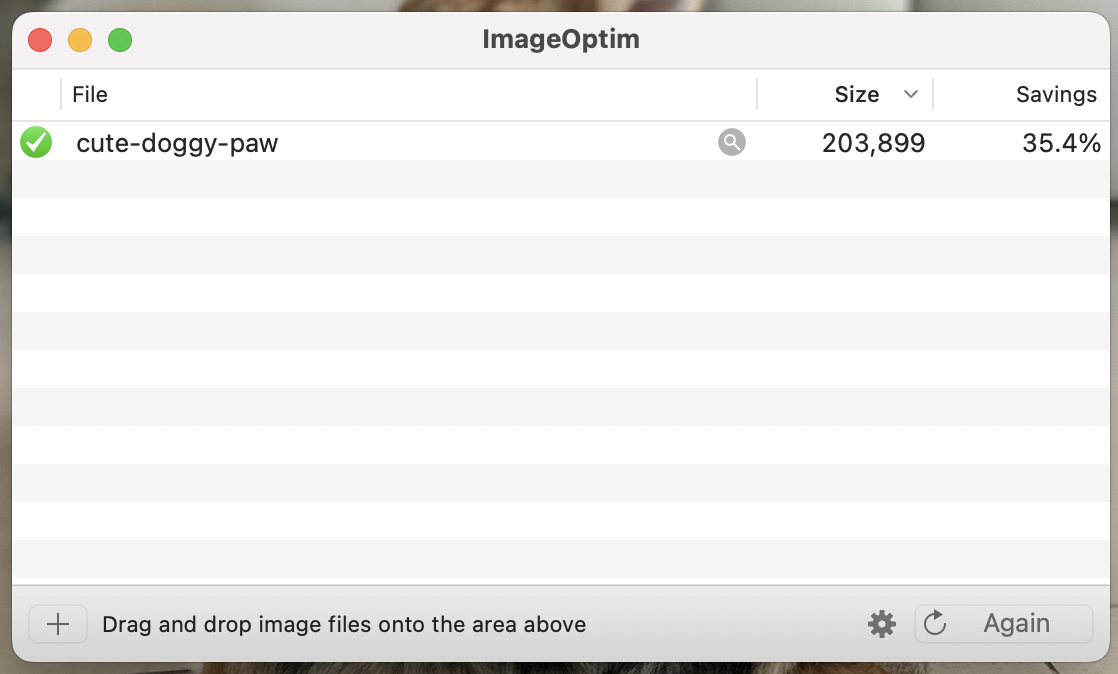Select the cute-doggy-paw file row

click(400, 142)
